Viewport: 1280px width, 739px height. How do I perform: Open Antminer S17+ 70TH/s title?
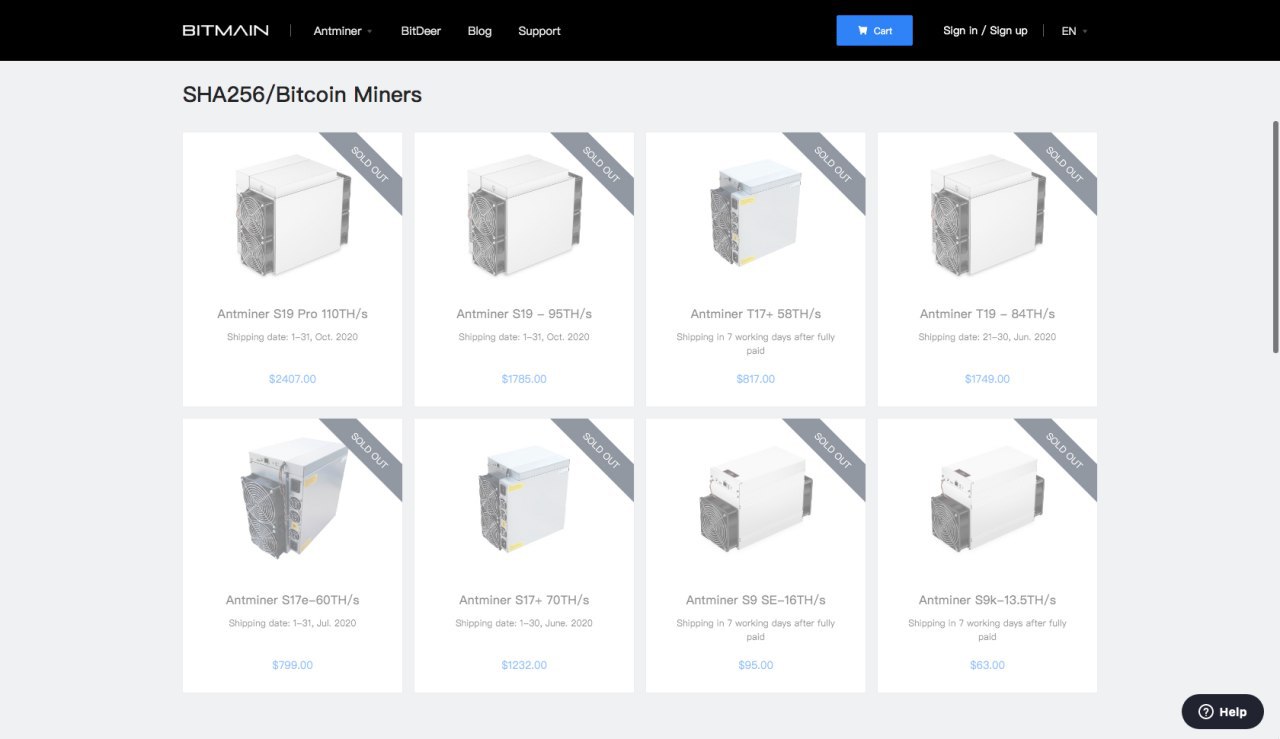524,600
